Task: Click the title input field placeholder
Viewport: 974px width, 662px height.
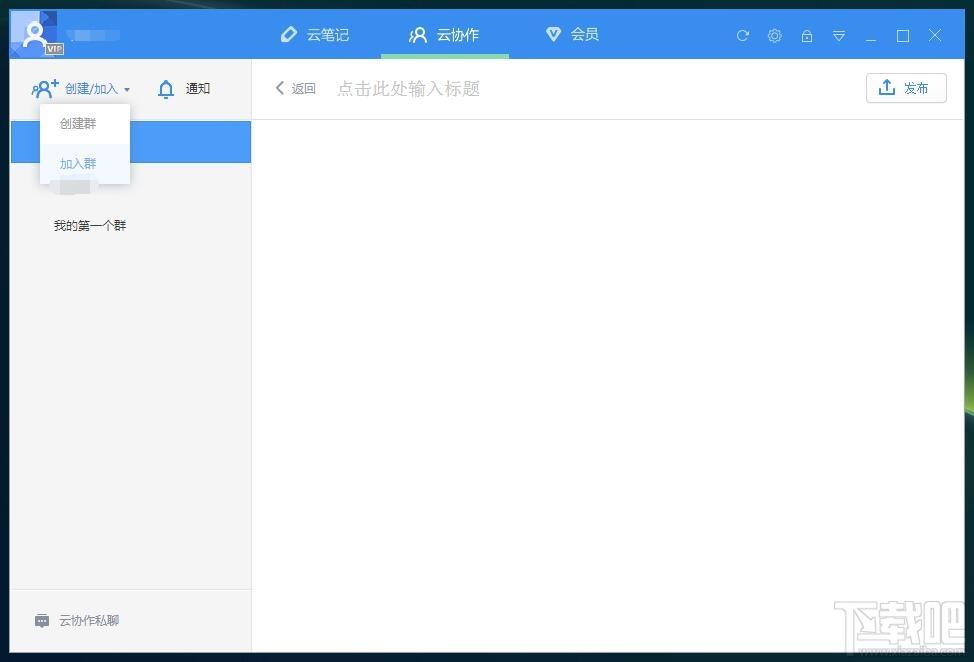Action: click(x=408, y=88)
